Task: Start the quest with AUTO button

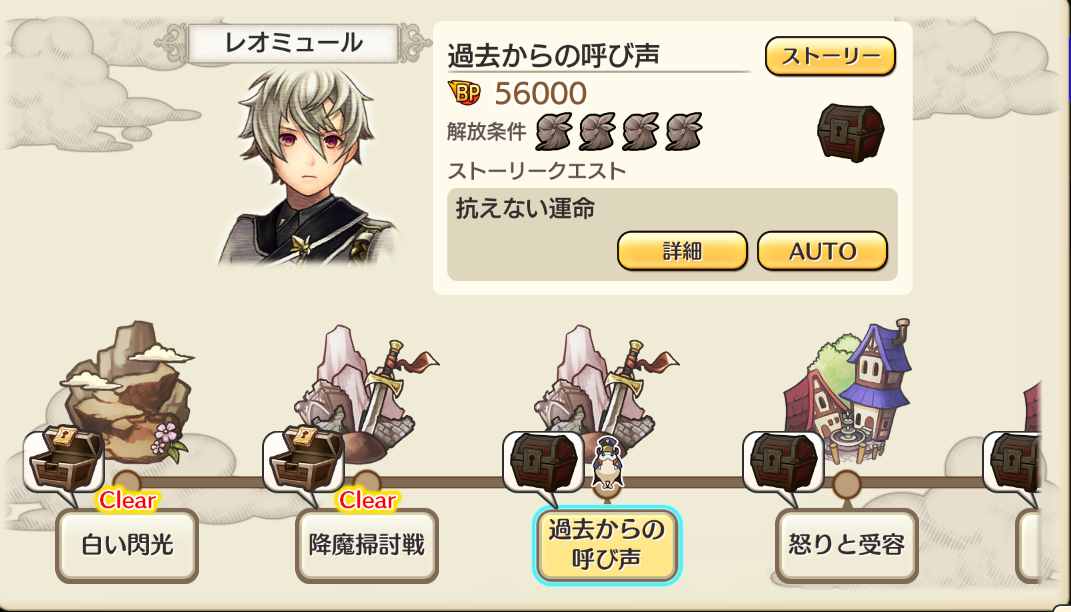Action: pyautogui.click(x=822, y=251)
